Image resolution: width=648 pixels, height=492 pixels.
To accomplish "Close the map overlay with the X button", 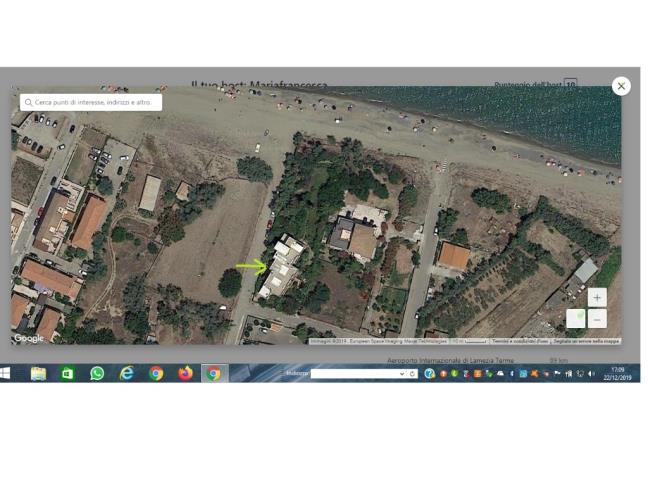I will (x=621, y=86).
